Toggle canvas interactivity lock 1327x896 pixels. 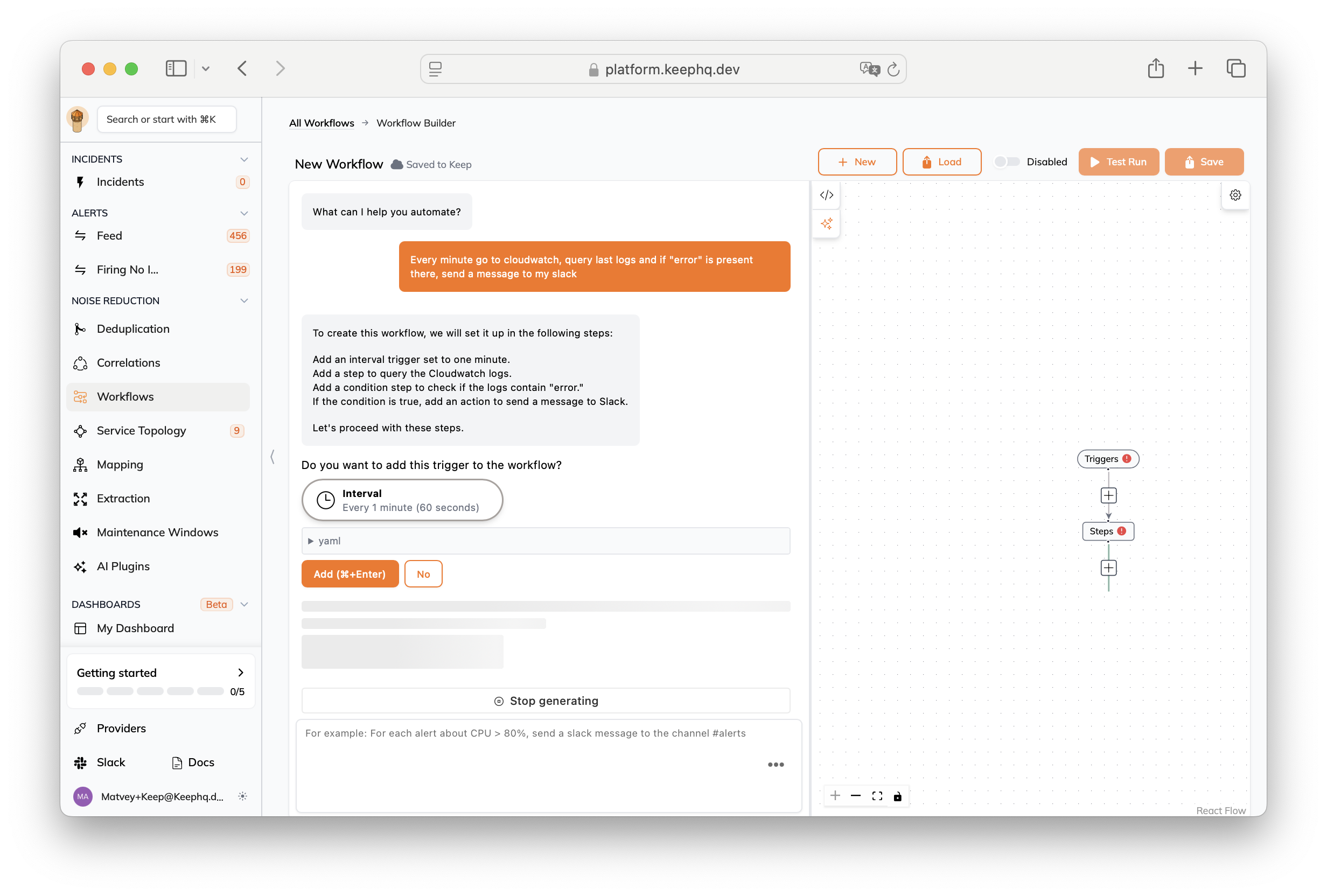click(898, 795)
